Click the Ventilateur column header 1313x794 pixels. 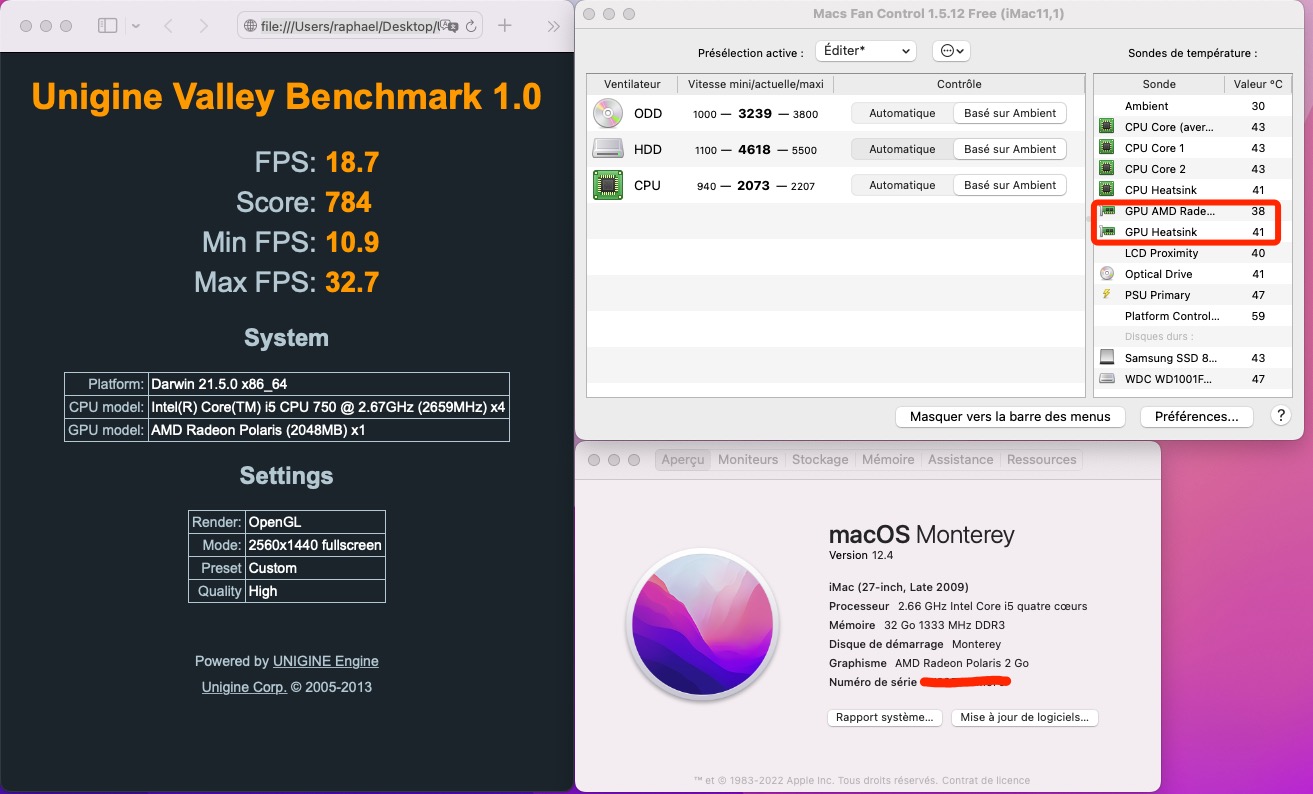pyautogui.click(x=632, y=84)
